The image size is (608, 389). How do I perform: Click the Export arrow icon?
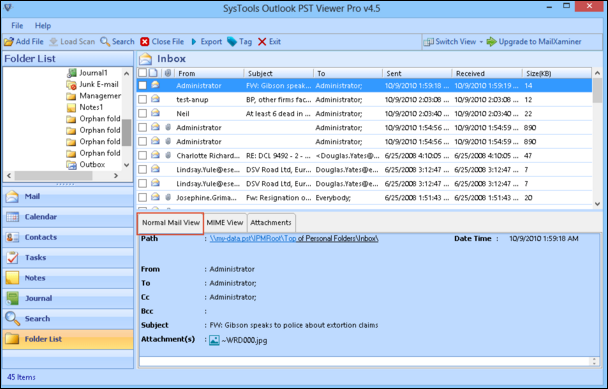194,41
